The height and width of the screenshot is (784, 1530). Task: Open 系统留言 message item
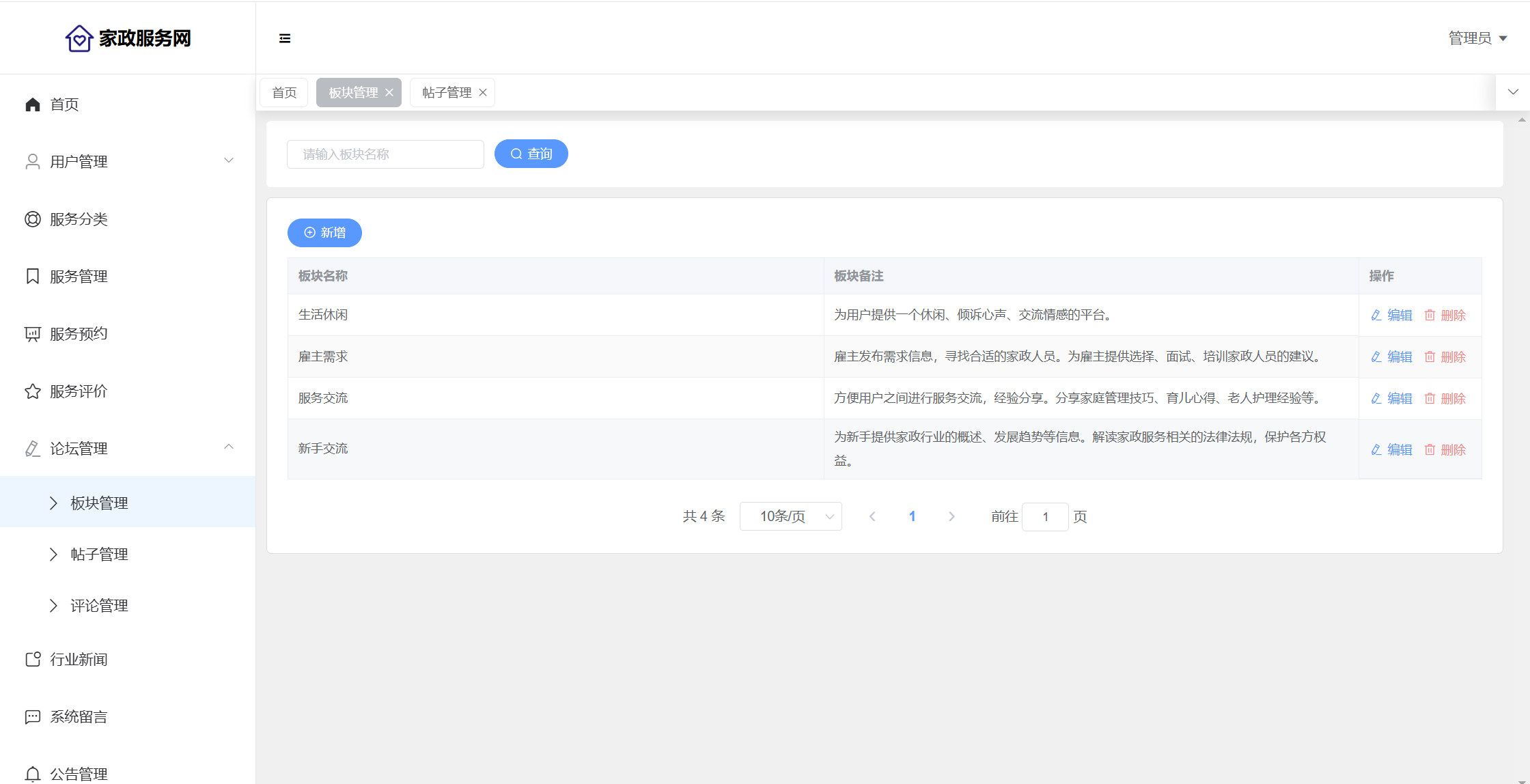click(x=79, y=716)
